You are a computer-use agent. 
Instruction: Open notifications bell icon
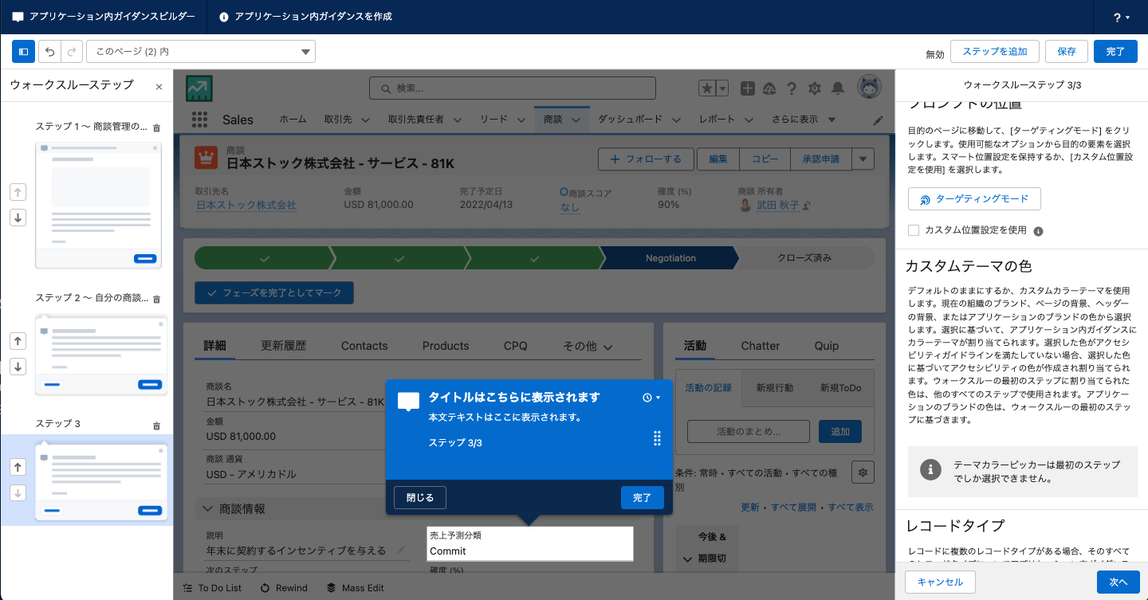838,89
